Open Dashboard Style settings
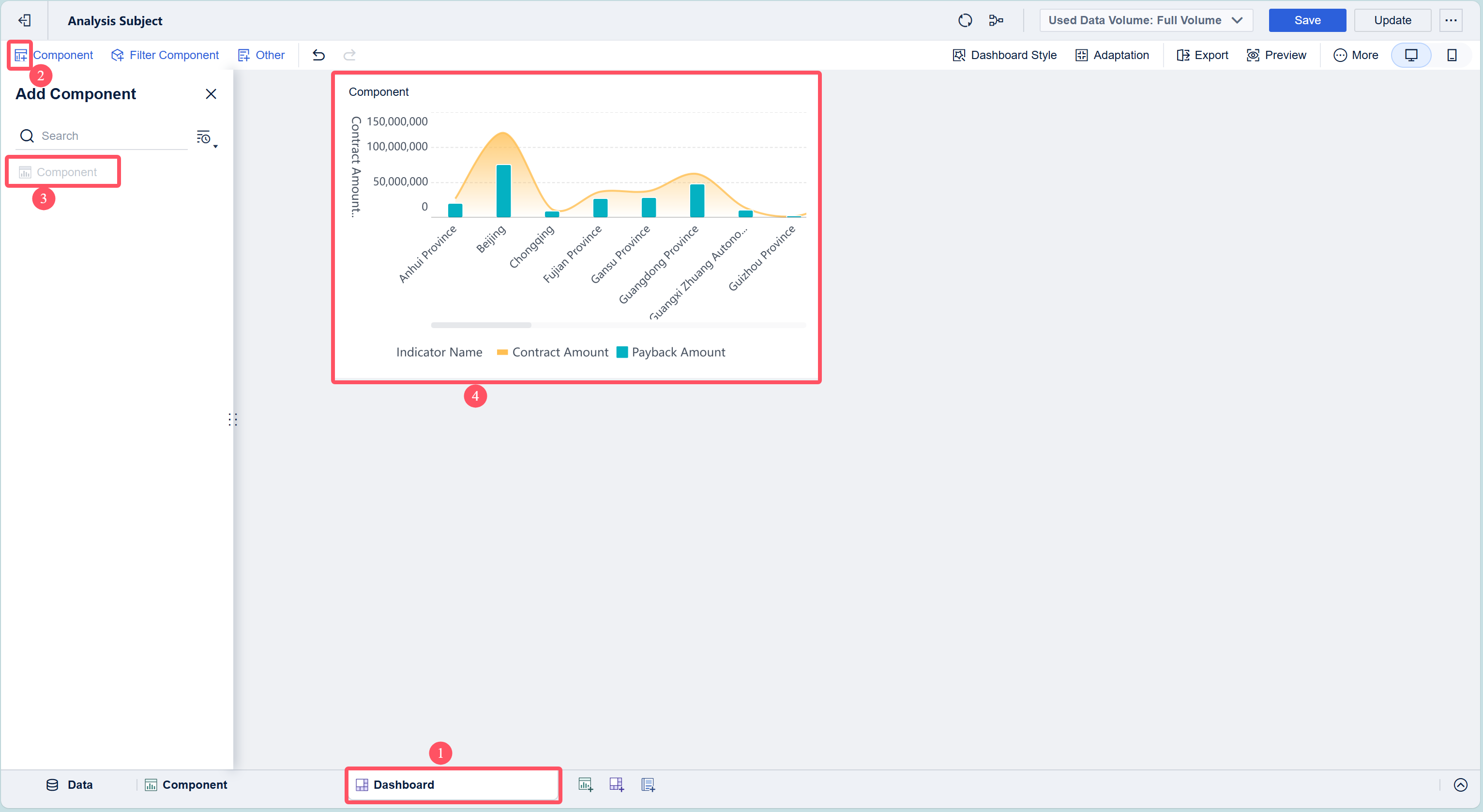Image resolution: width=1483 pixels, height=812 pixels. [x=1005, y=55]
